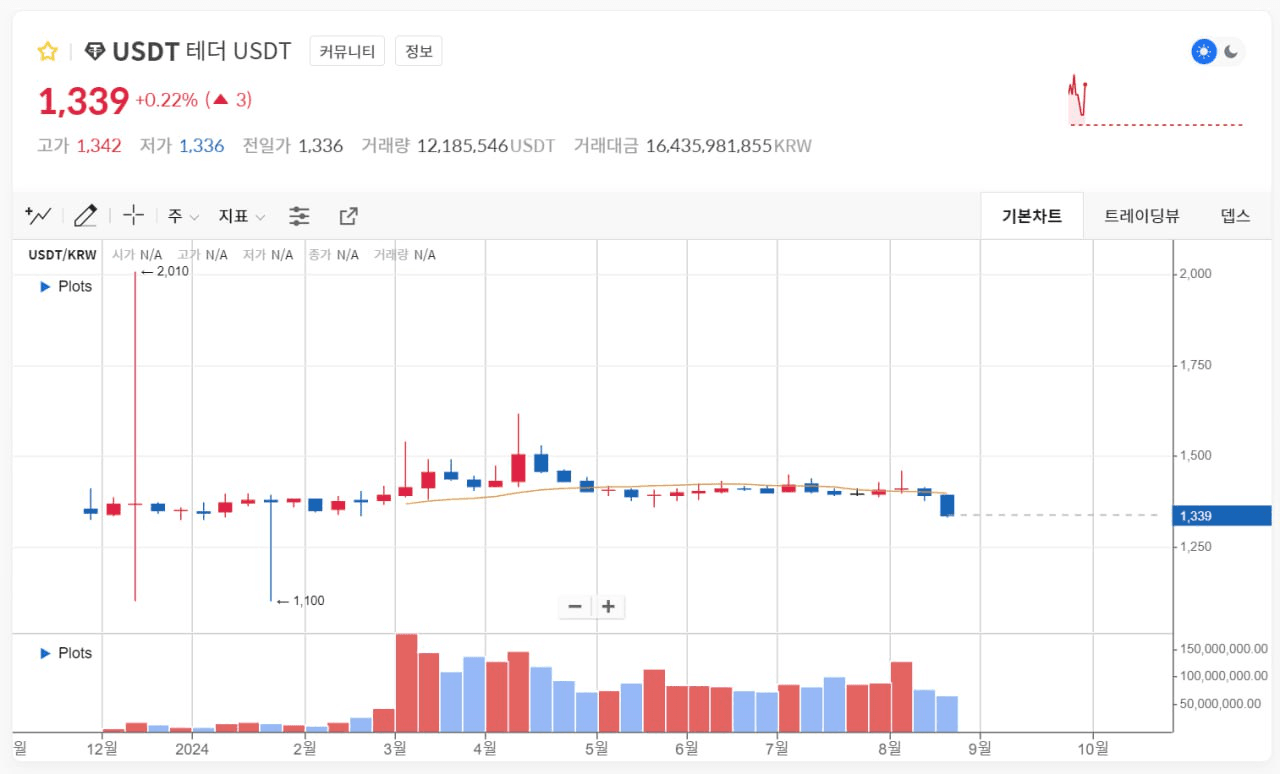
Task: Switch to dark mode moon icon
Action: (1232, 52)
